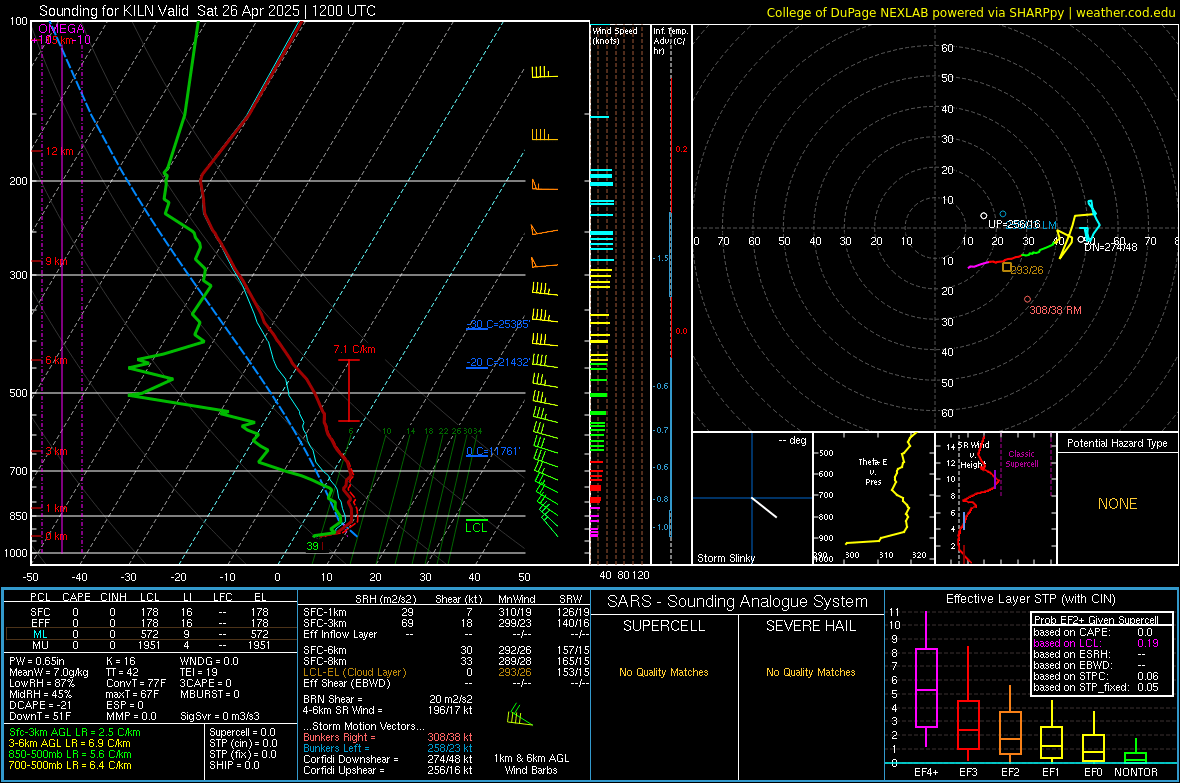Viewport: 1180px width, 783px height.
Task: Click the orange square mean-wind marker on hodograph
Action: (1007, 267)
